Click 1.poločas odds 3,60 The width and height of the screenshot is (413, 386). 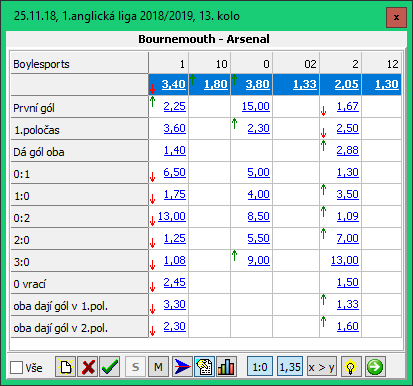pos(175,128)
